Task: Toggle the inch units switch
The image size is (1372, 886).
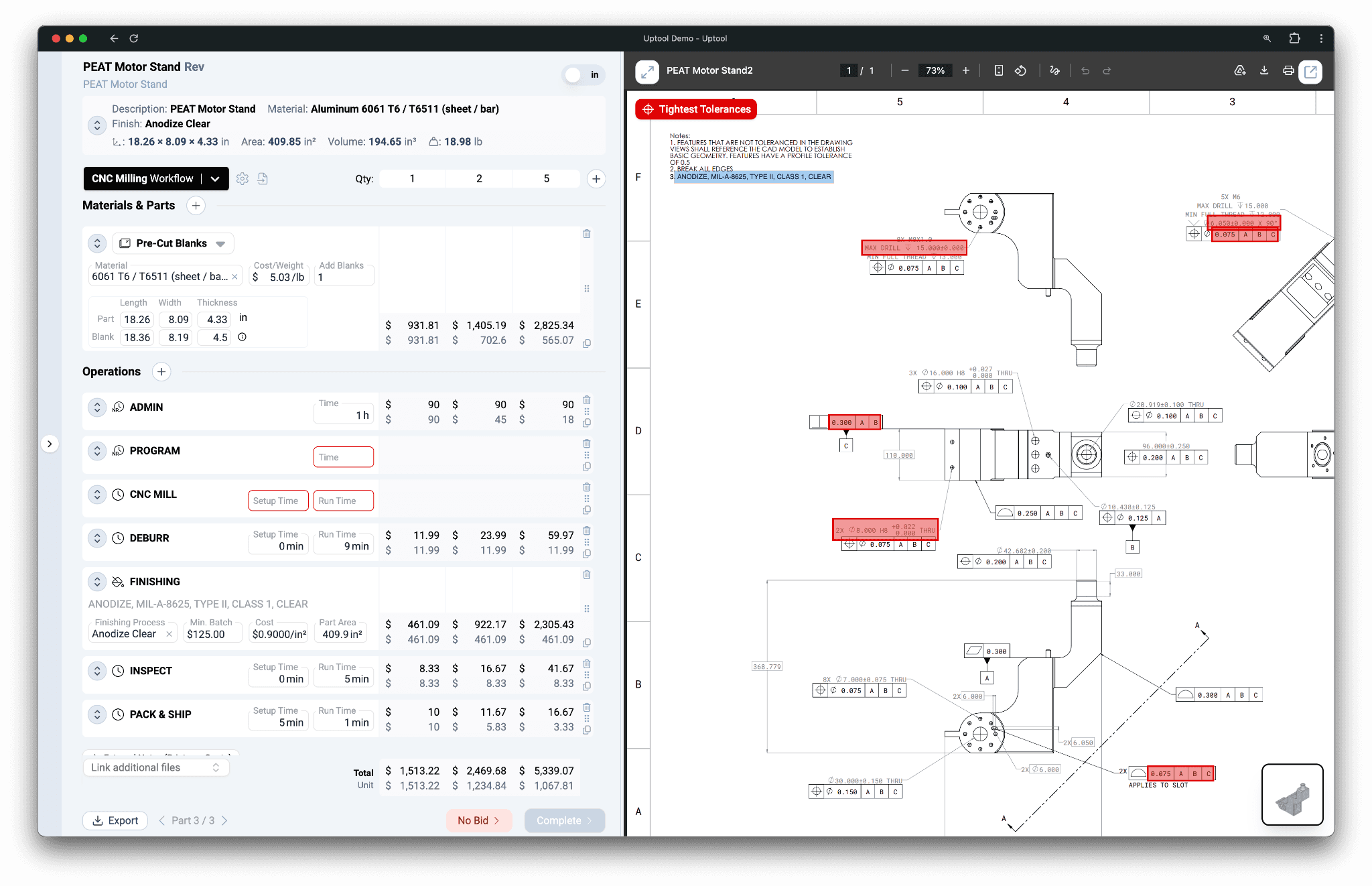Action: (x=583, y=75)
